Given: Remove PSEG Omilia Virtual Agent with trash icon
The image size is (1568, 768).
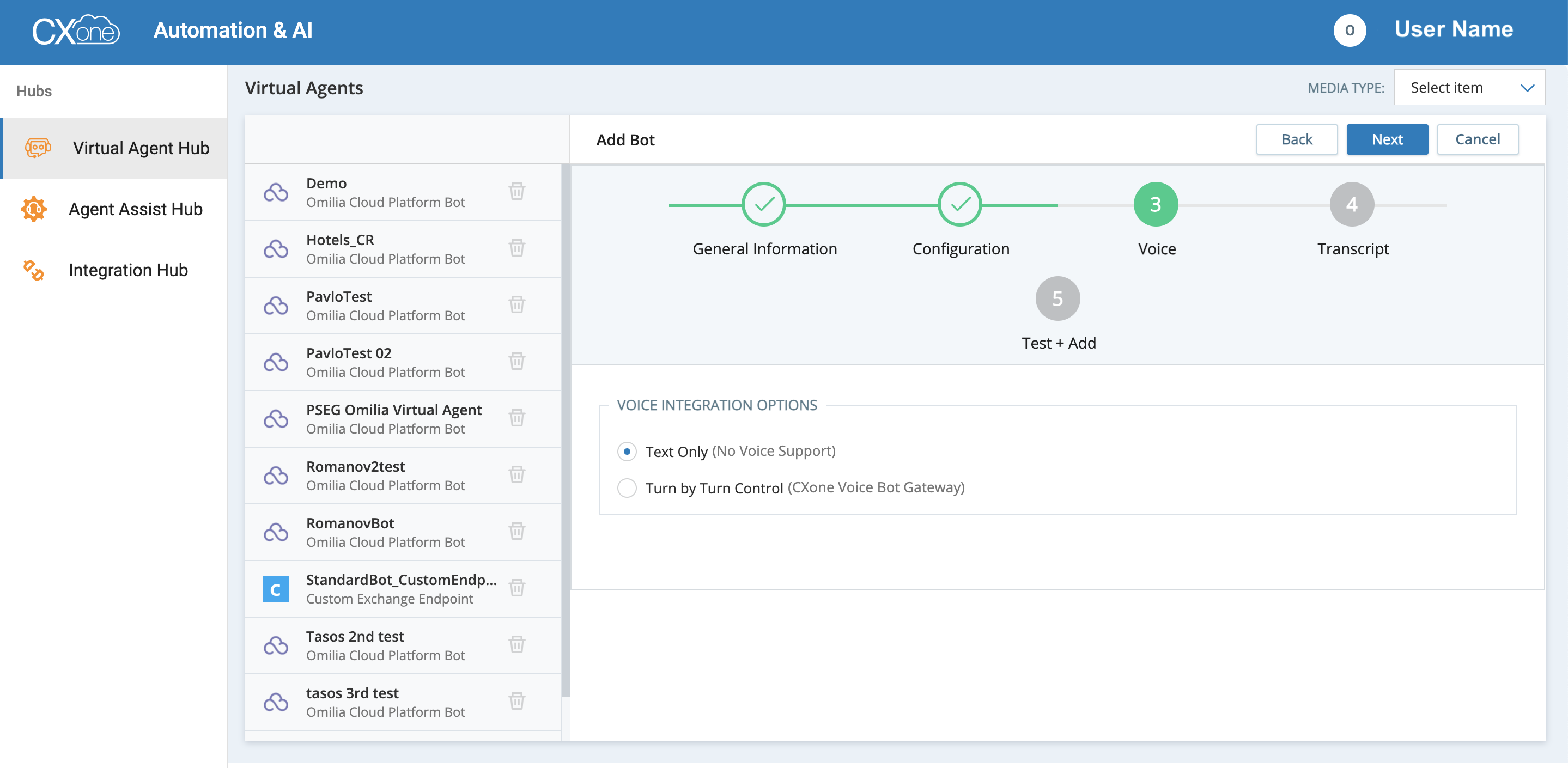Looking at the screenshot, I should pos(517,417).
